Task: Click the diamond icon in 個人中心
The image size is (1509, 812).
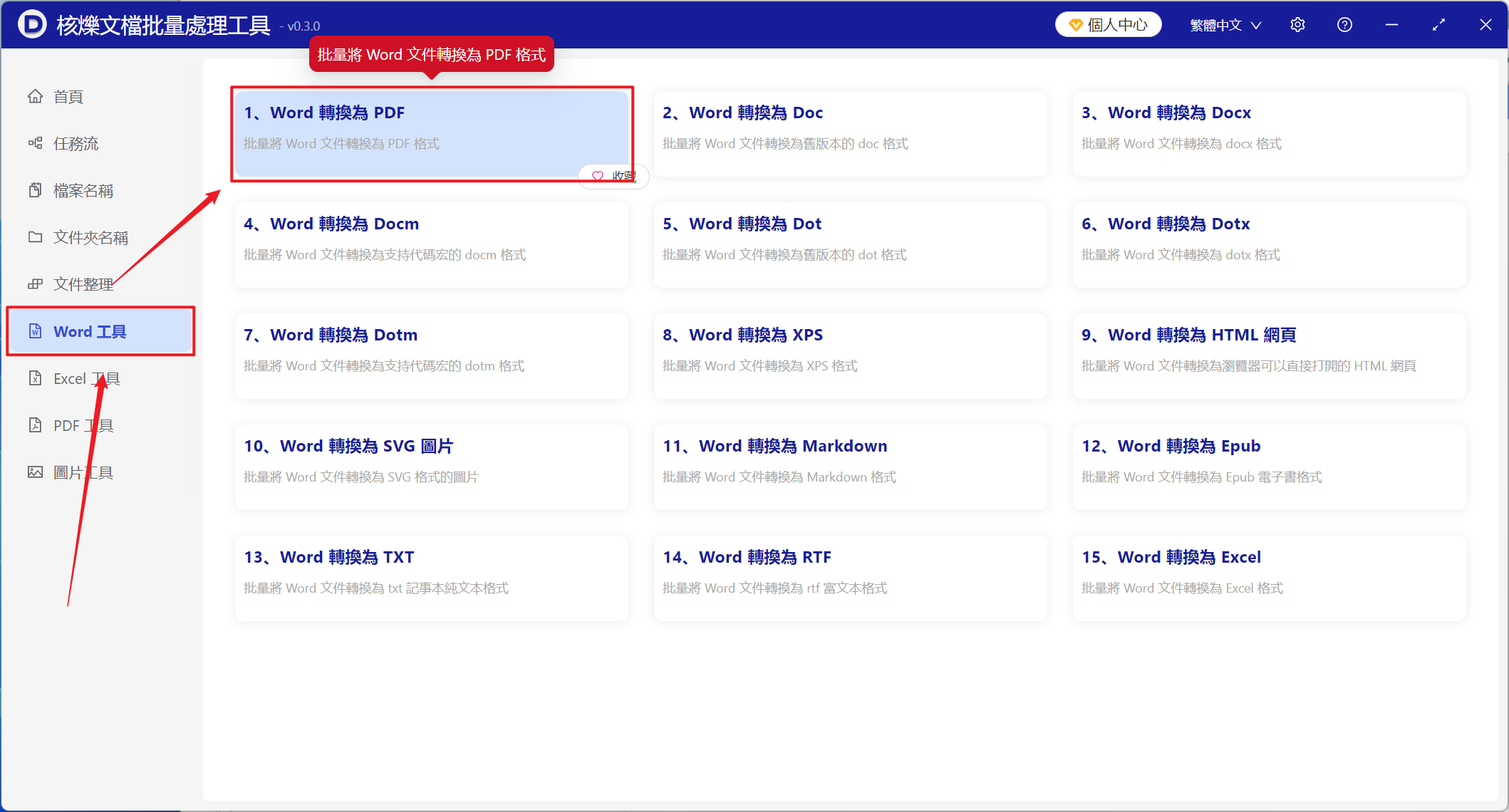Action: pos(1076,25)
